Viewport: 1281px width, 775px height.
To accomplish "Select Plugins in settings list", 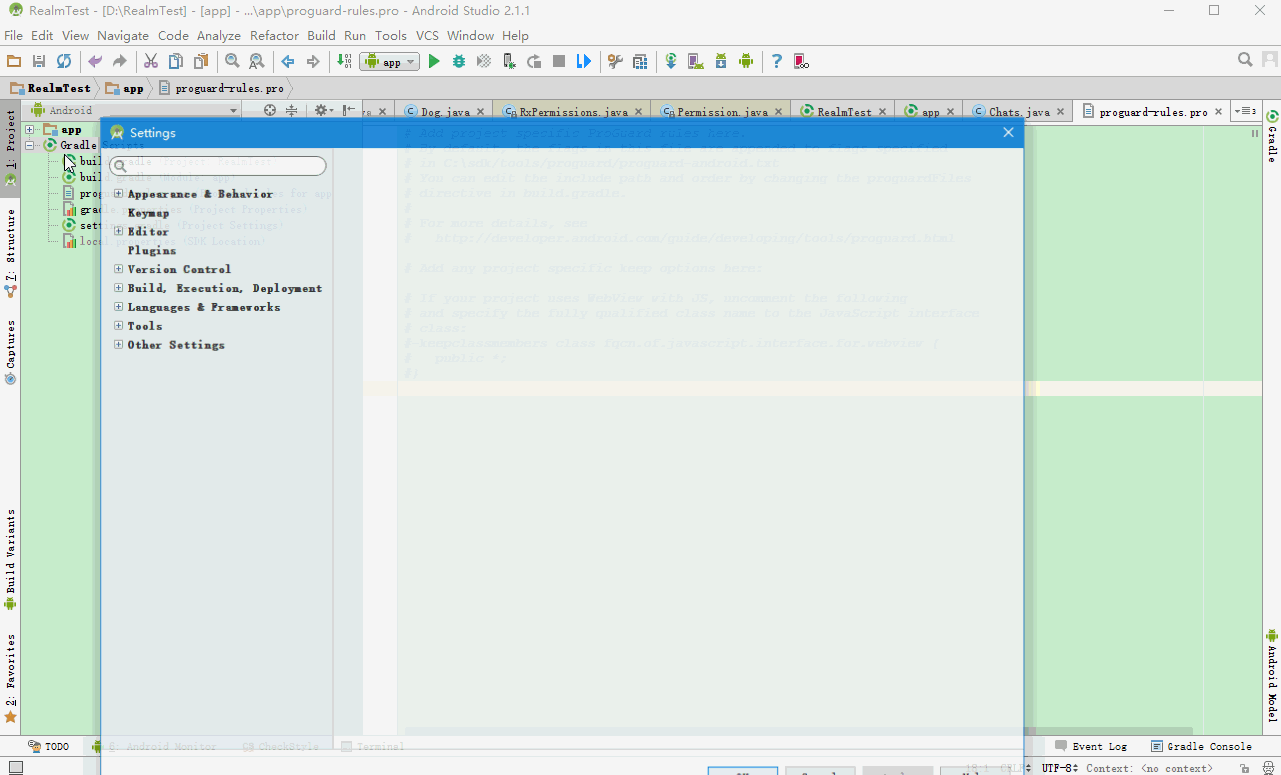I will tap(152, 250).
